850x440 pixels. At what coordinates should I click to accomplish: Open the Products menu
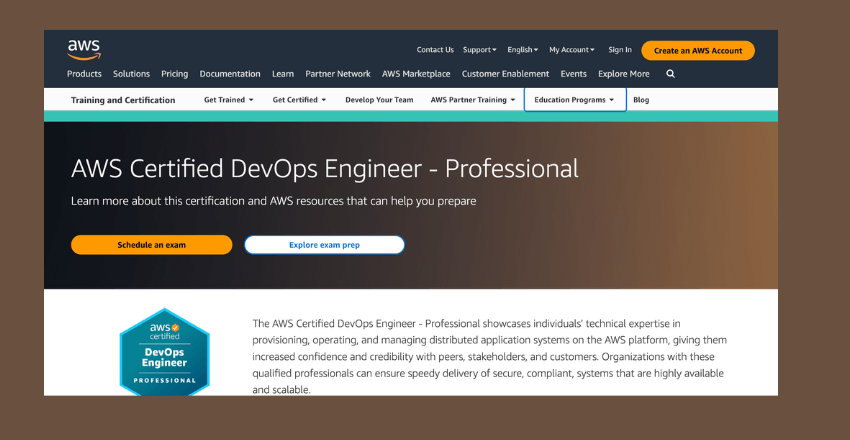click(84, 74)
